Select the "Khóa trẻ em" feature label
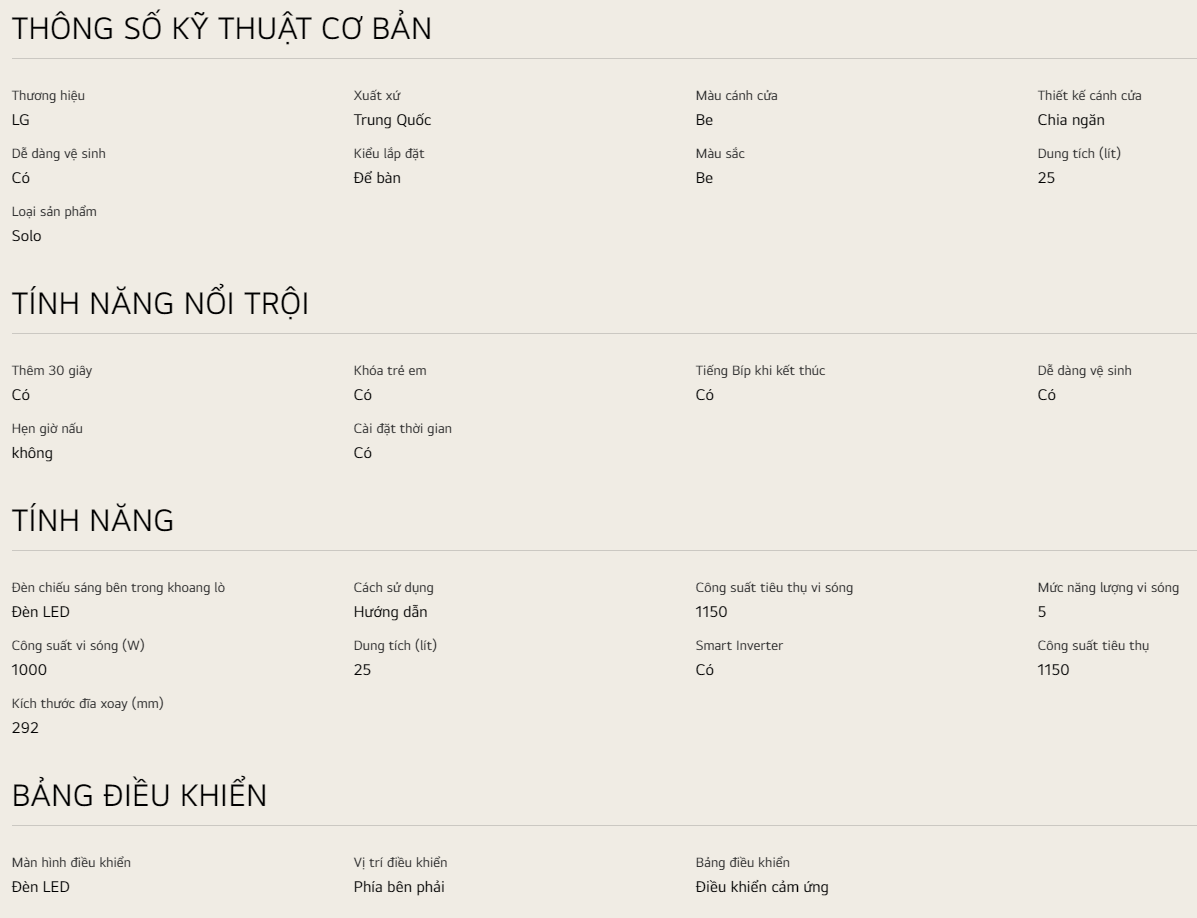The image size is (1197, 918). coord(390,371)
